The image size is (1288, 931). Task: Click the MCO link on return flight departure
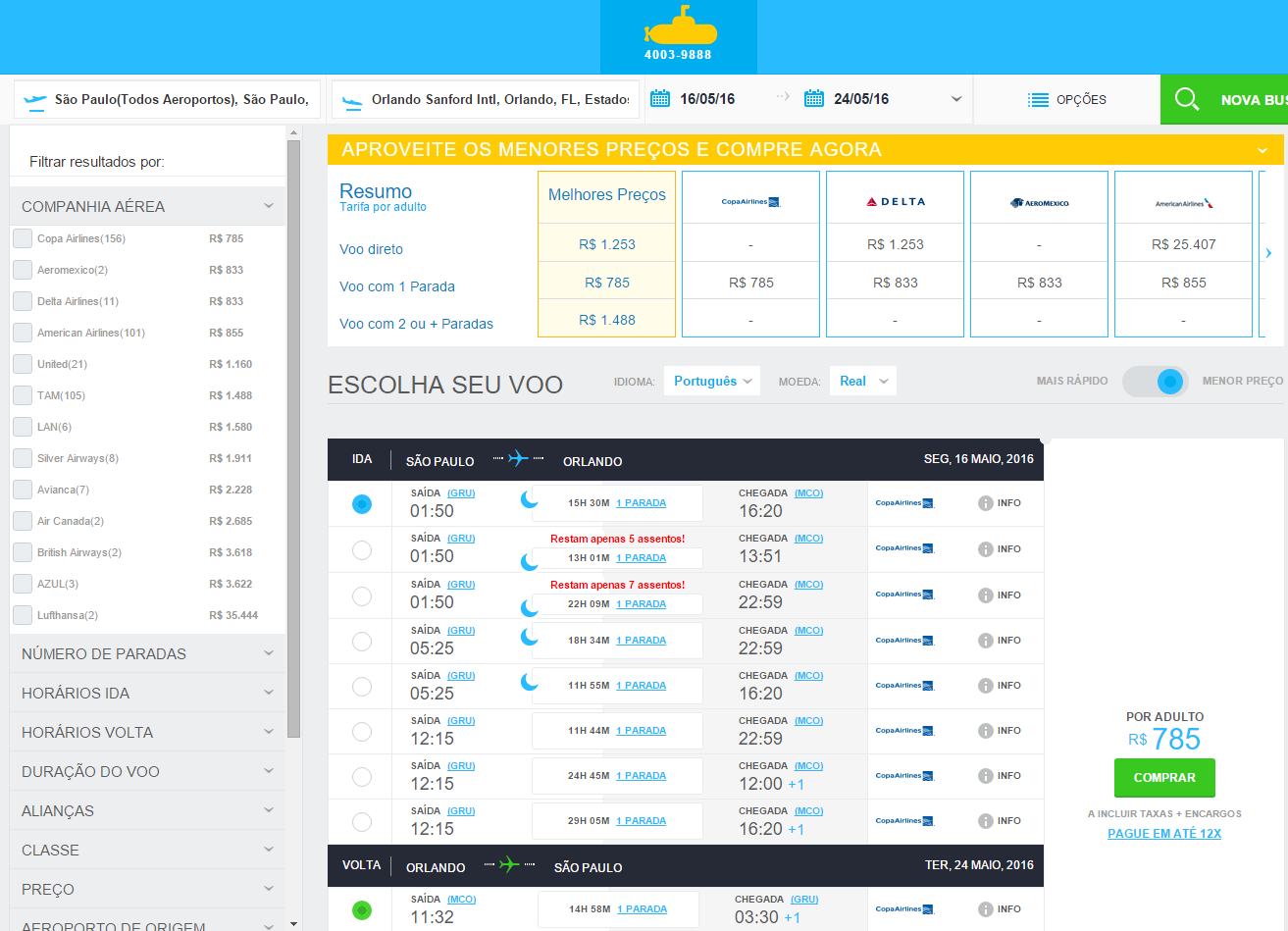tap(461, 900)
